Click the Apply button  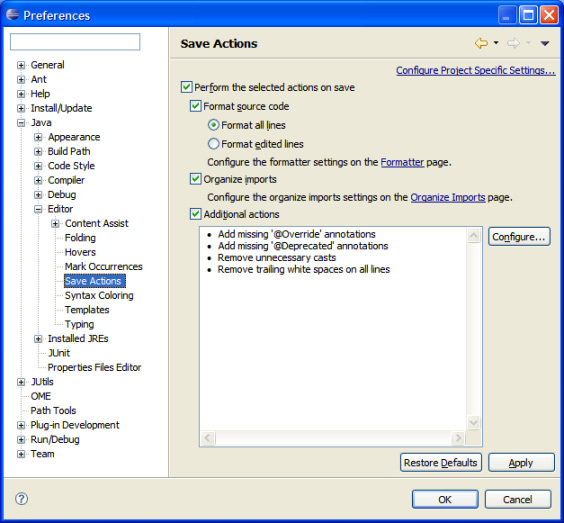(521, 463)
